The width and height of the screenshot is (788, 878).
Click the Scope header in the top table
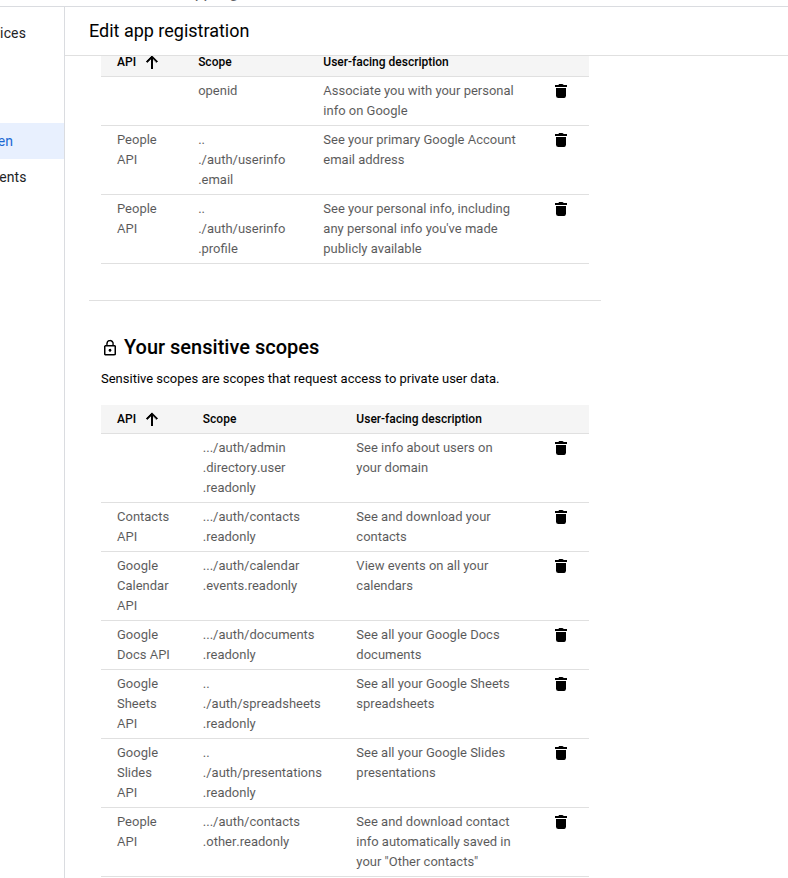(215, 62)
